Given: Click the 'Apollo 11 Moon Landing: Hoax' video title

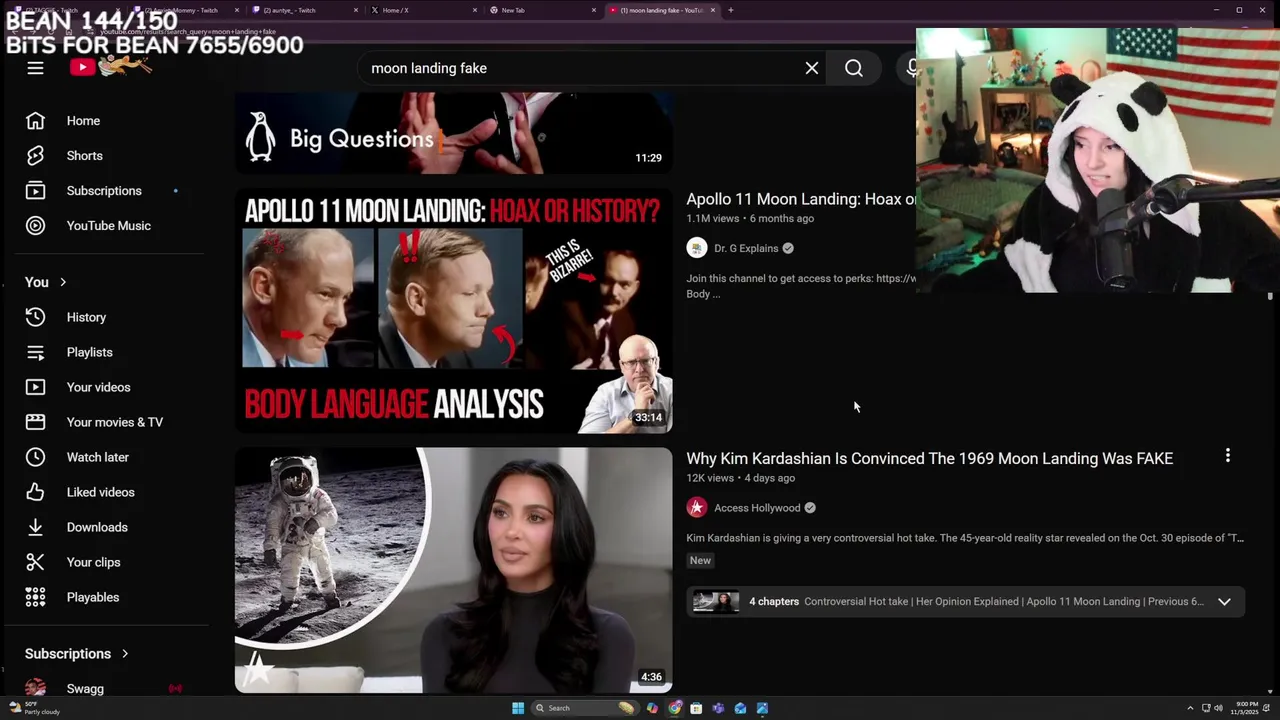Looking at the screenshot, I should pos(800,199).
